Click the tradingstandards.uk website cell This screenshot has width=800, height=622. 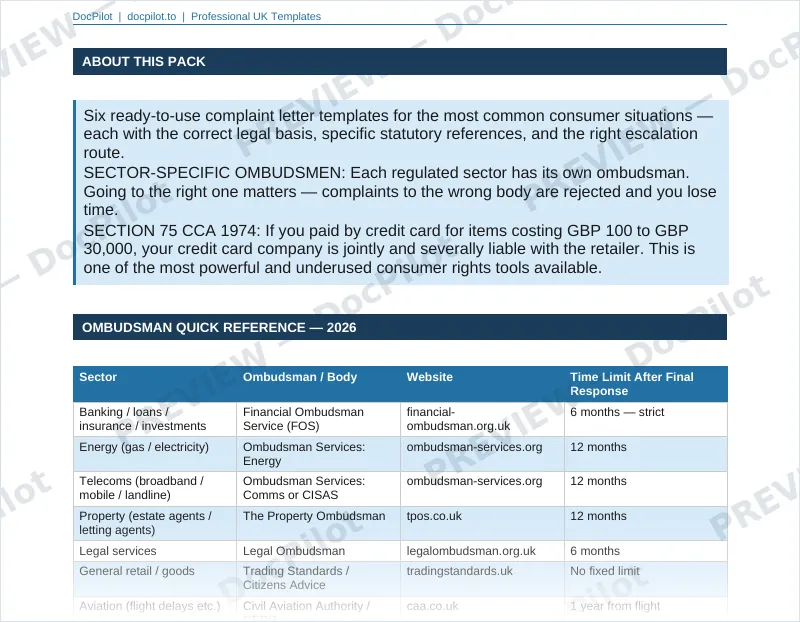pos(482,579)
